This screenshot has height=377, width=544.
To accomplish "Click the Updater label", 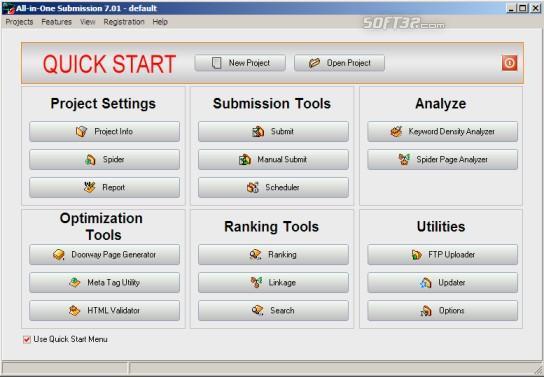I will [451, 283].
